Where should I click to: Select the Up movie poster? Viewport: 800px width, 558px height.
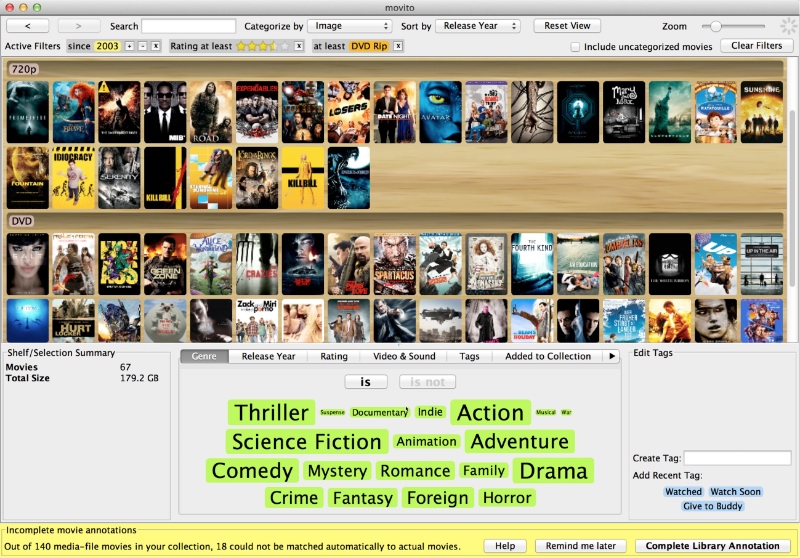click(716, 264)
